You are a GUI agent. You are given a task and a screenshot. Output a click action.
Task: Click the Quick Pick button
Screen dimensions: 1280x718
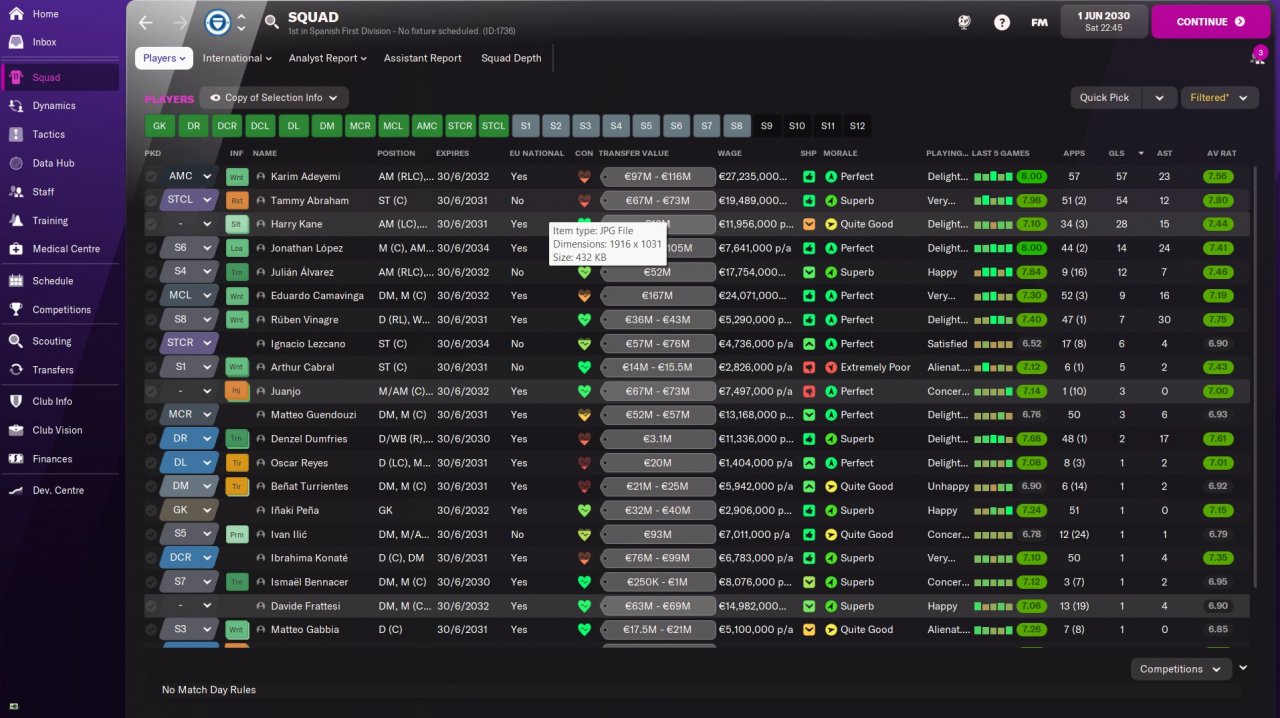pyautogui.click(x=1104, y=98)
